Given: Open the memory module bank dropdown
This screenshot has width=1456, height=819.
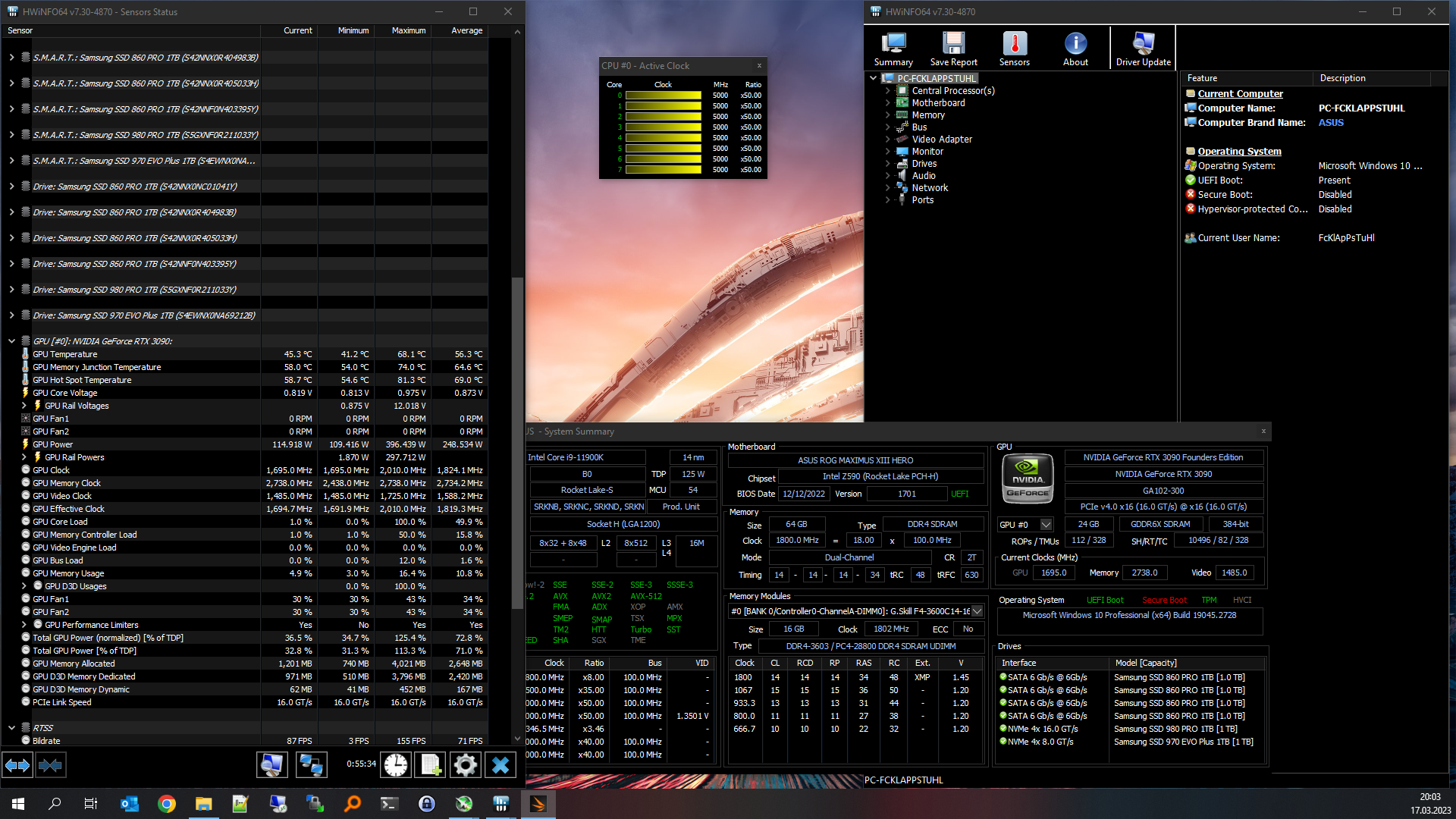Looking at the screenshot, I should (x=977, y=611).
